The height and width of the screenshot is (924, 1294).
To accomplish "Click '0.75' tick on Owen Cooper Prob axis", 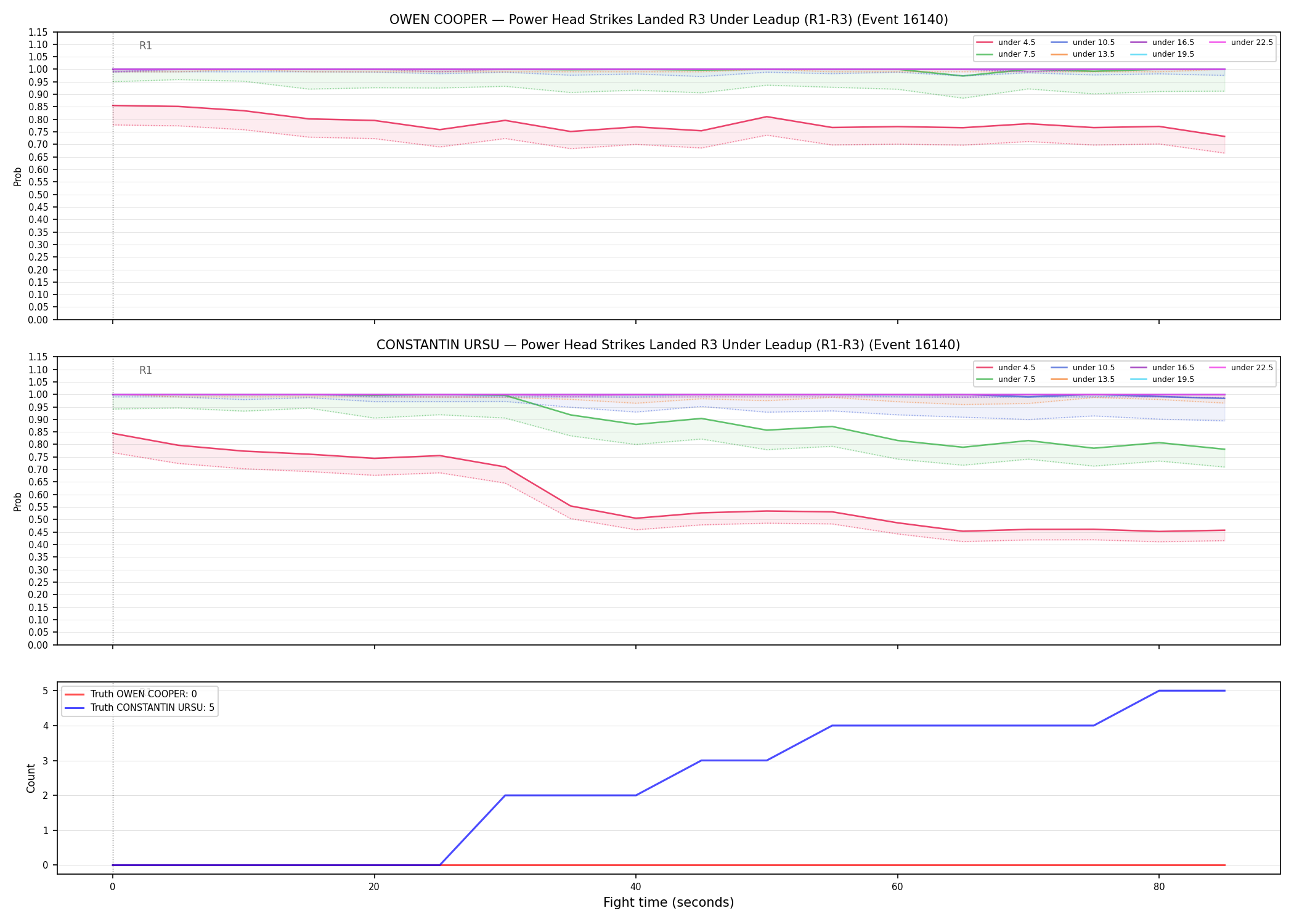I will click(38, 132).
